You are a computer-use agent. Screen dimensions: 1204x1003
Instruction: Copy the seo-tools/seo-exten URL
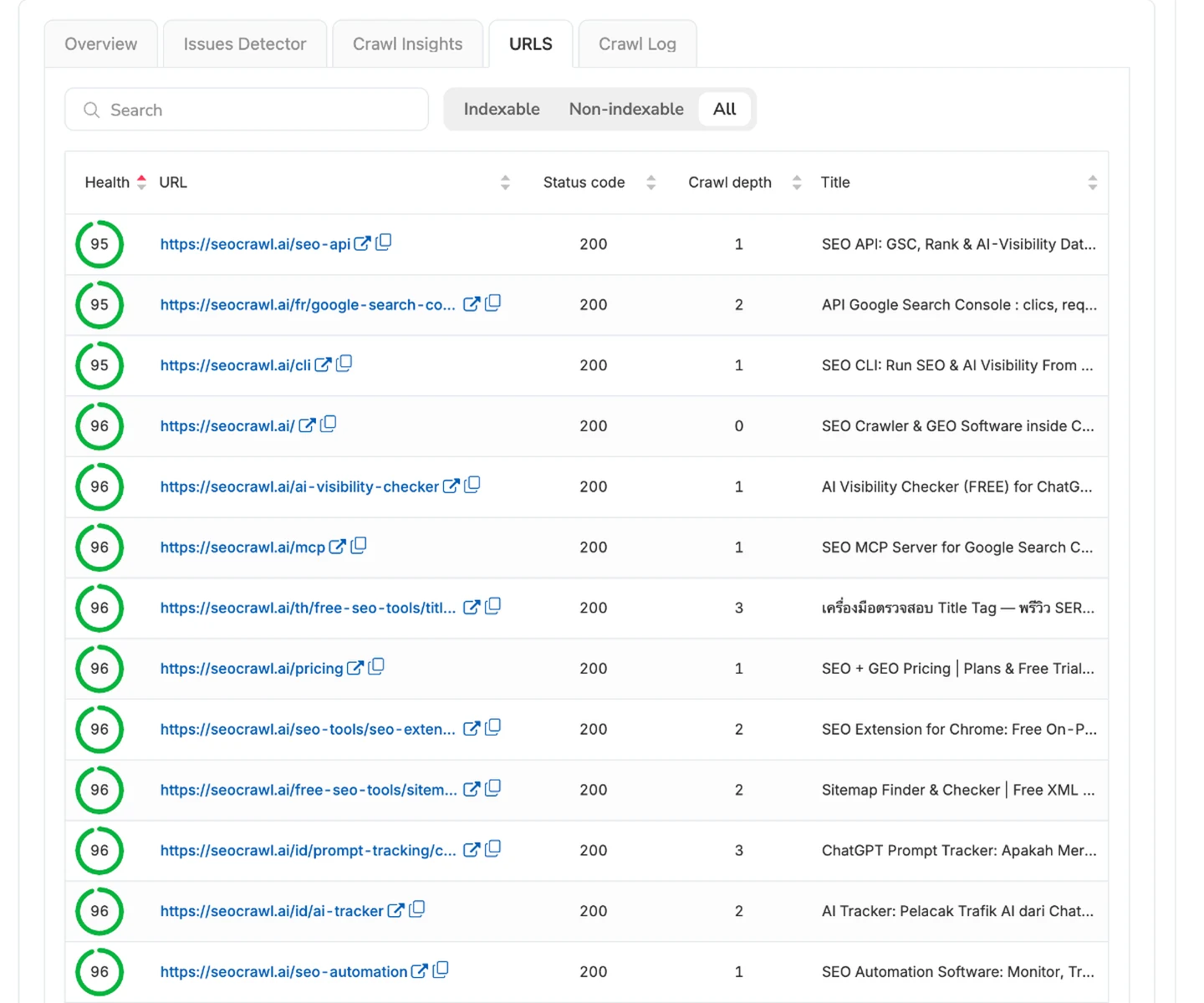493,727
